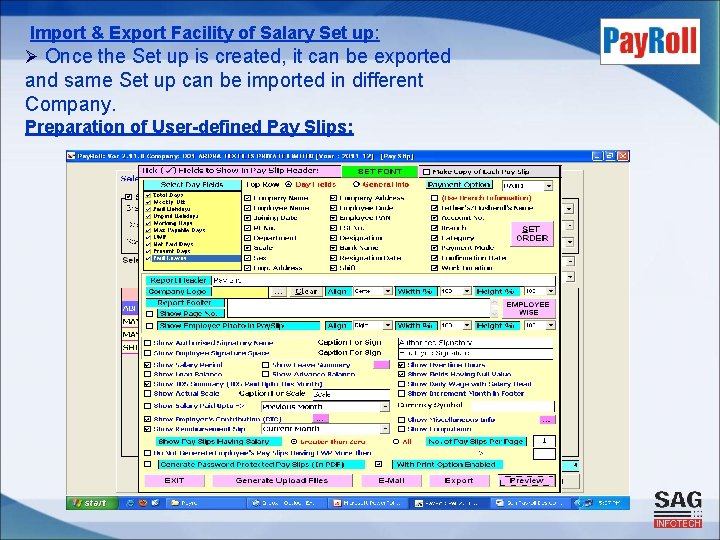Viewport: 720px width, 540px height.
Task: Open Align dropdown in Employee Photo row
Action: 388,326
